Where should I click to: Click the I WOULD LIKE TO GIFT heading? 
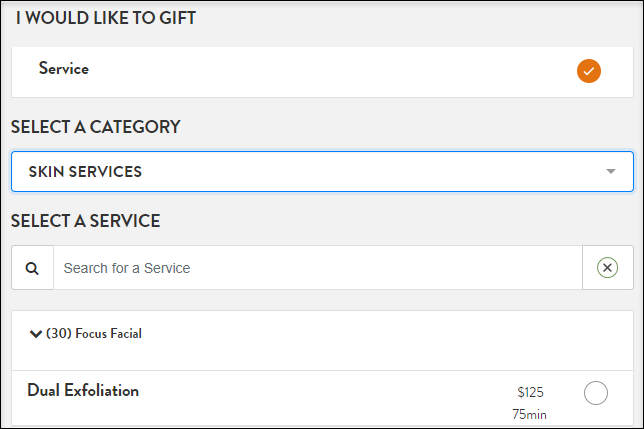click(x=106, y=18)
